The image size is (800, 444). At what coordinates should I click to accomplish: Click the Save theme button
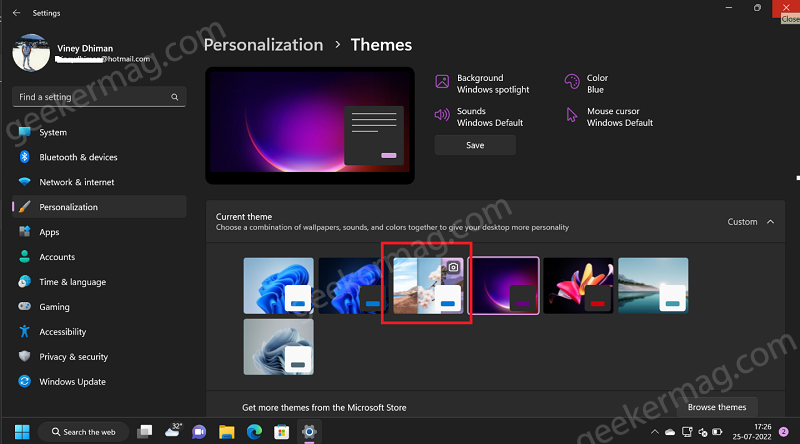pyautogui.click(x=475, y=145)
